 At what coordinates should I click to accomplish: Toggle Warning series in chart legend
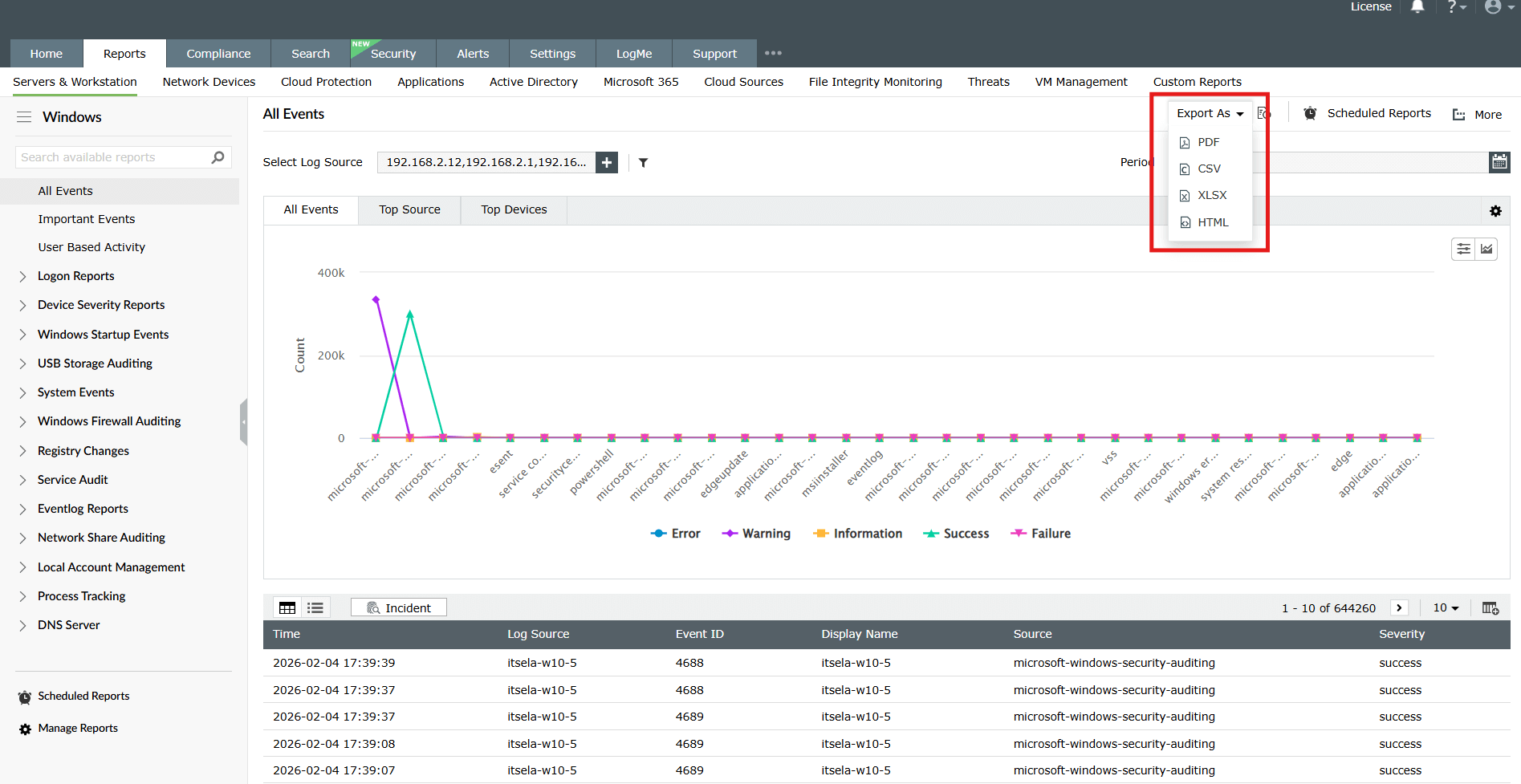click(756, 534)
